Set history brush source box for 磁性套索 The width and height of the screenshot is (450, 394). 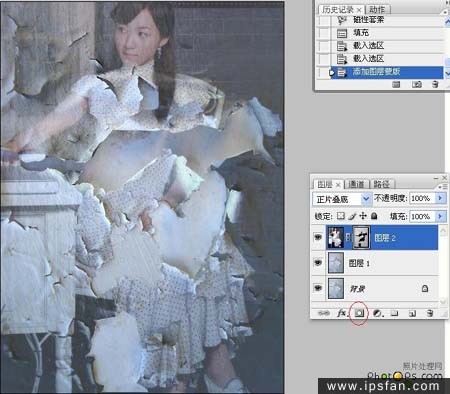click(324, 20)
